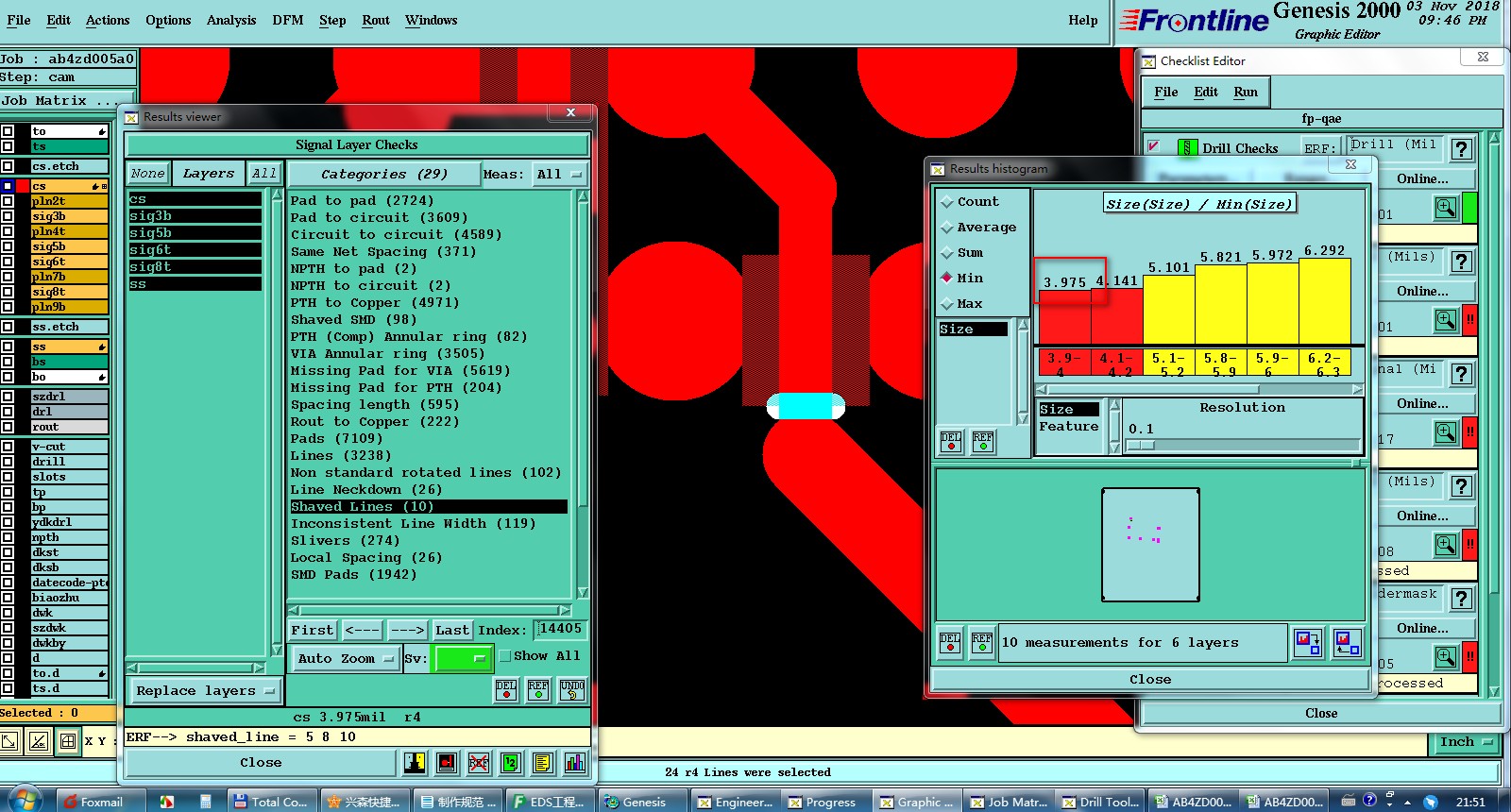Viewport: 1511px width, 812px height.
Task: Click the Last navigation button
Action: pyautogui.click(x=452, y=631)
